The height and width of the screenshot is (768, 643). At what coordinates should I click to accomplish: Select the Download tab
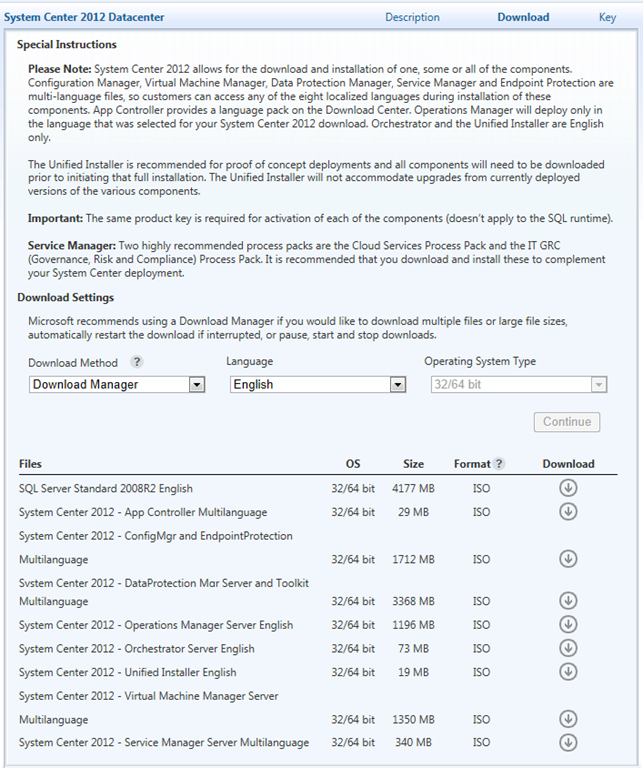(x=523, y=17)
